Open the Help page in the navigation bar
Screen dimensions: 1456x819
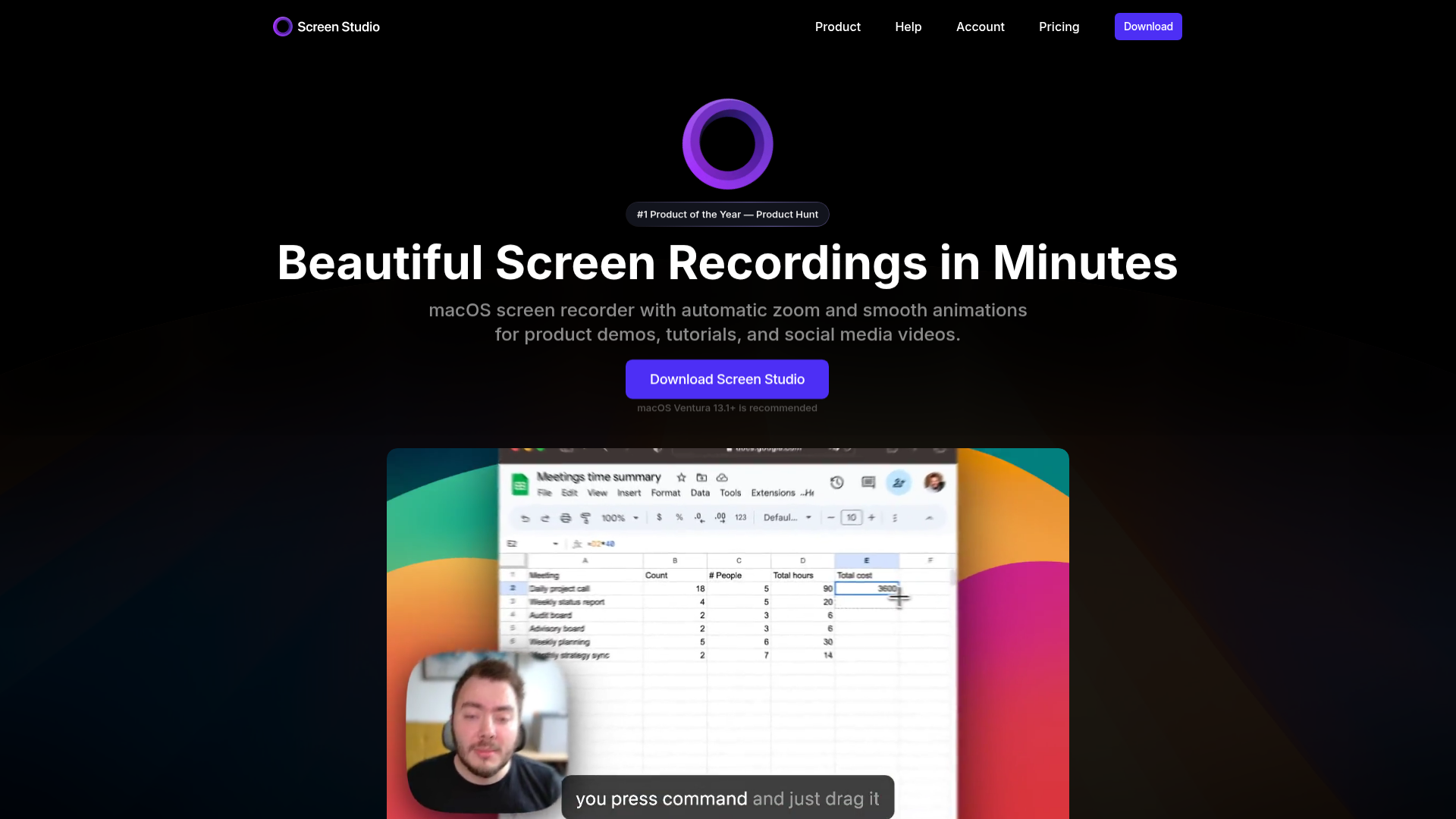tap(908, 27)
